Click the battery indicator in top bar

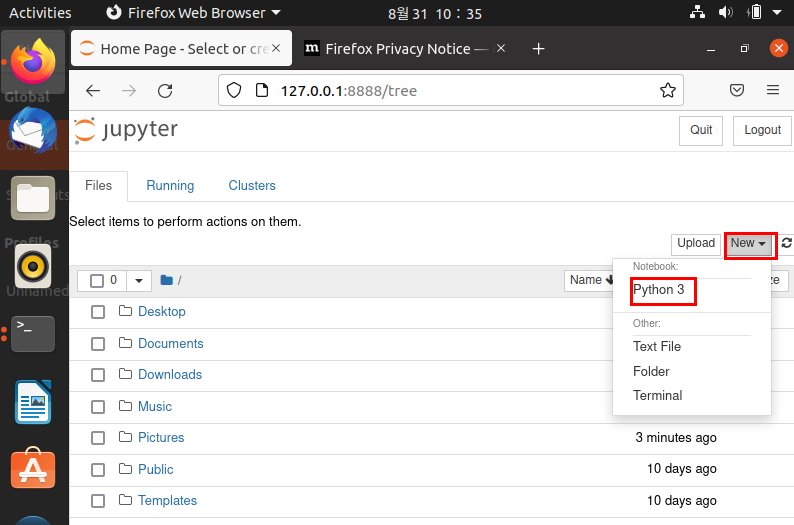[754, 12]
